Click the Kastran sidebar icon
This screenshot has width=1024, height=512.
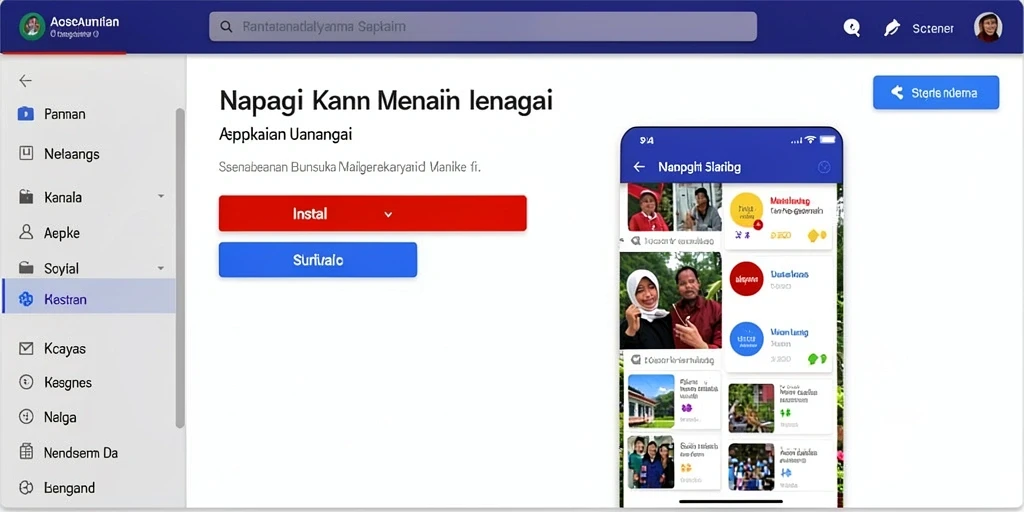click(x=26, y=300)
